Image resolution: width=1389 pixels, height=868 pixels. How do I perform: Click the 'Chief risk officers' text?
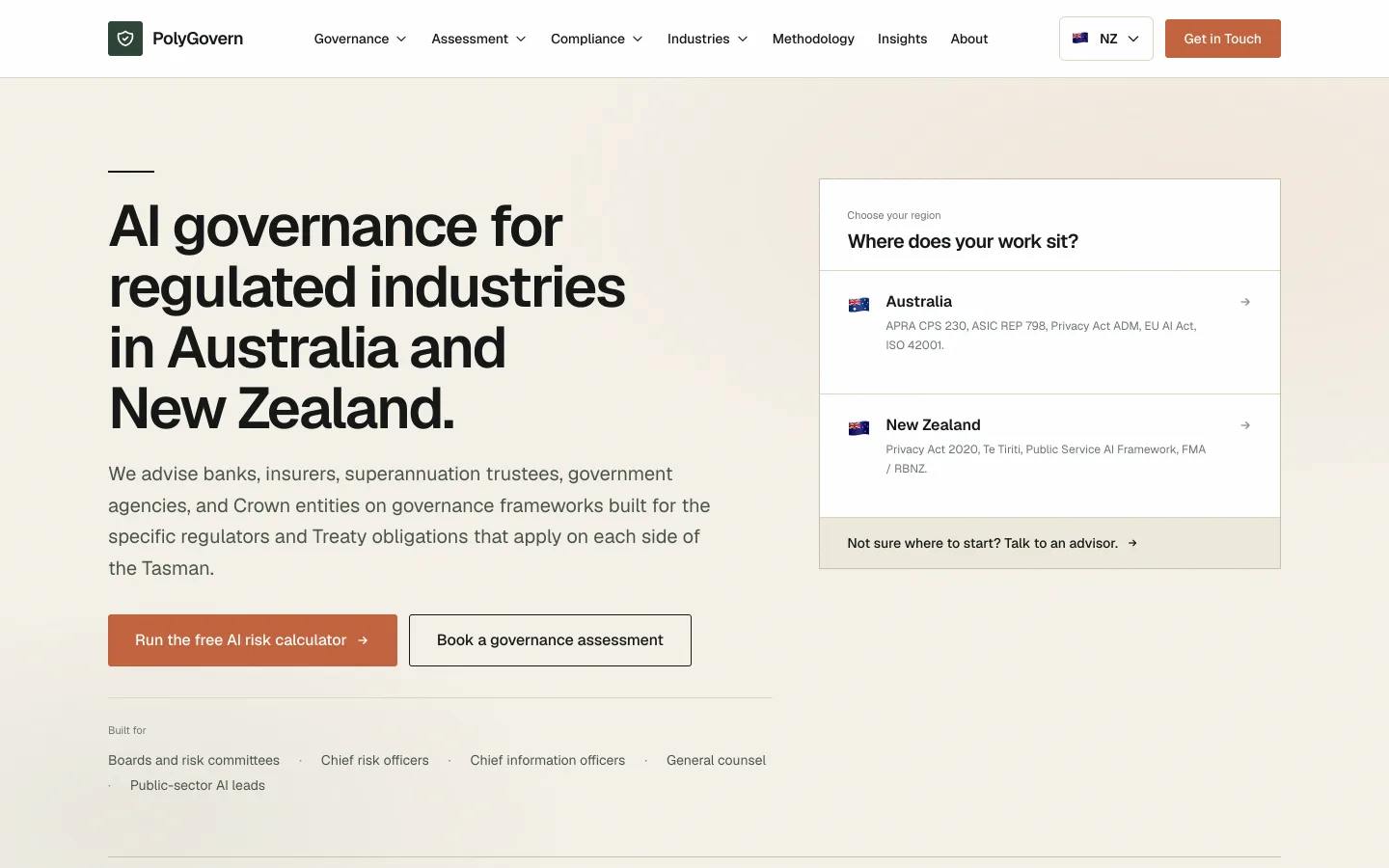375,760
